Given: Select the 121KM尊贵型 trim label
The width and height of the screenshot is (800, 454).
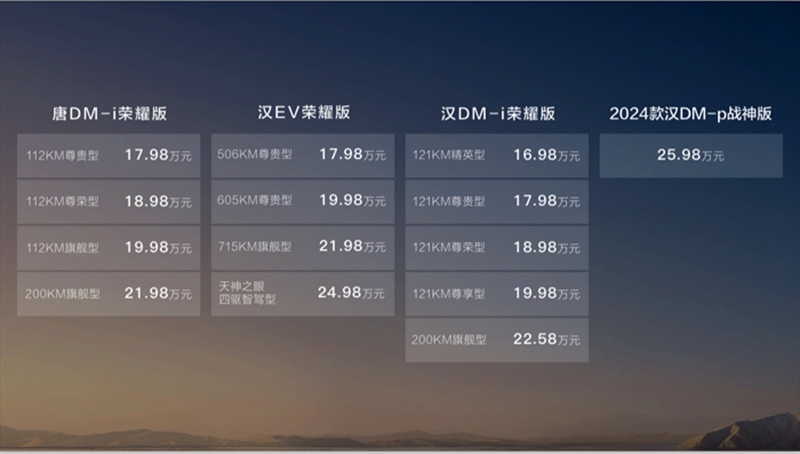Looking at the screenshot, I should coord(448,201).
